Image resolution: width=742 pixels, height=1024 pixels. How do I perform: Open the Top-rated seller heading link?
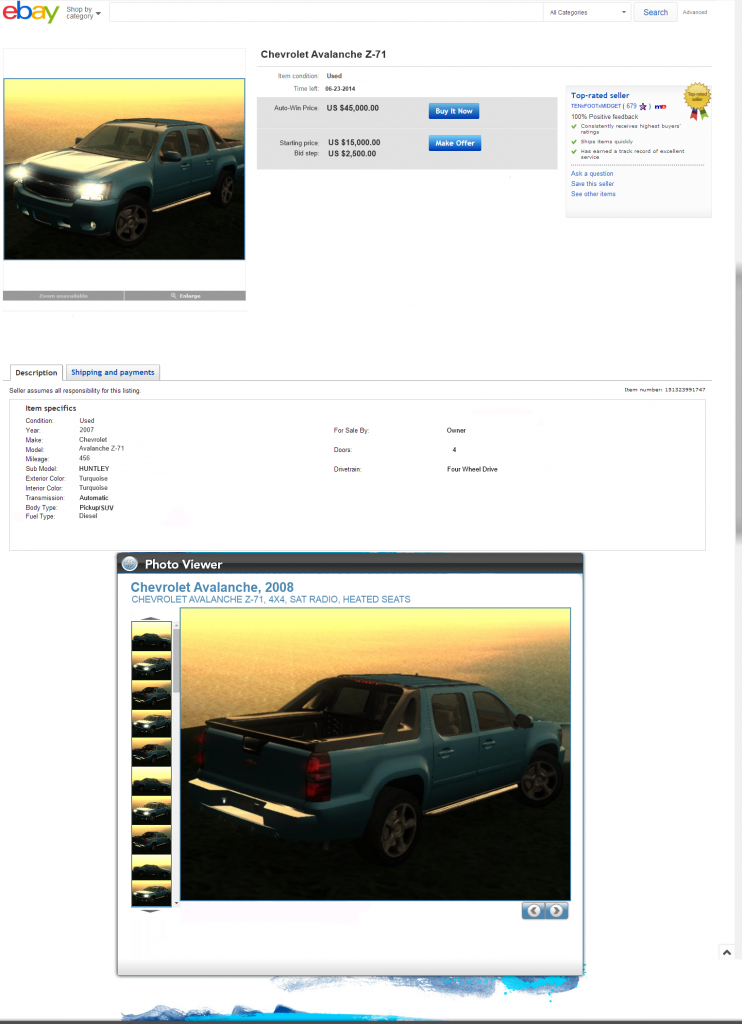tap(600, 95)
